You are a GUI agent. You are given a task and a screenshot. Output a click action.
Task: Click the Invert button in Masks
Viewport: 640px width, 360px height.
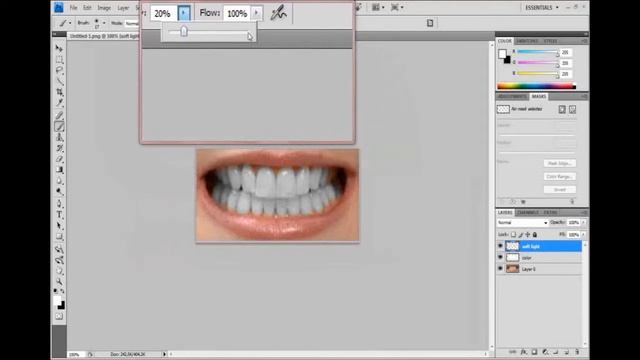(x=560, y=190)
